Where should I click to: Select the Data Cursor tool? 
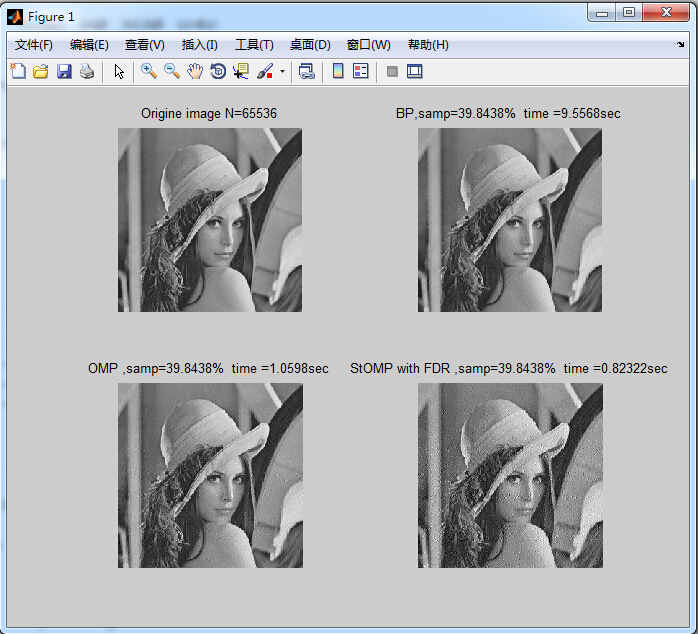[241, 71]
